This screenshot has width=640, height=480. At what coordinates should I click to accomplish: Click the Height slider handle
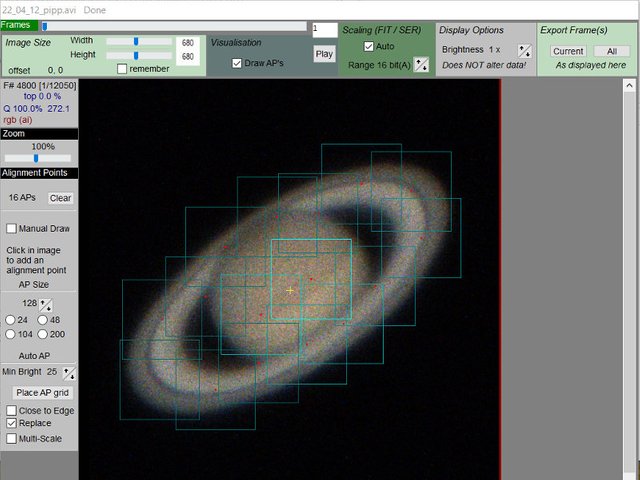(136, 55)
